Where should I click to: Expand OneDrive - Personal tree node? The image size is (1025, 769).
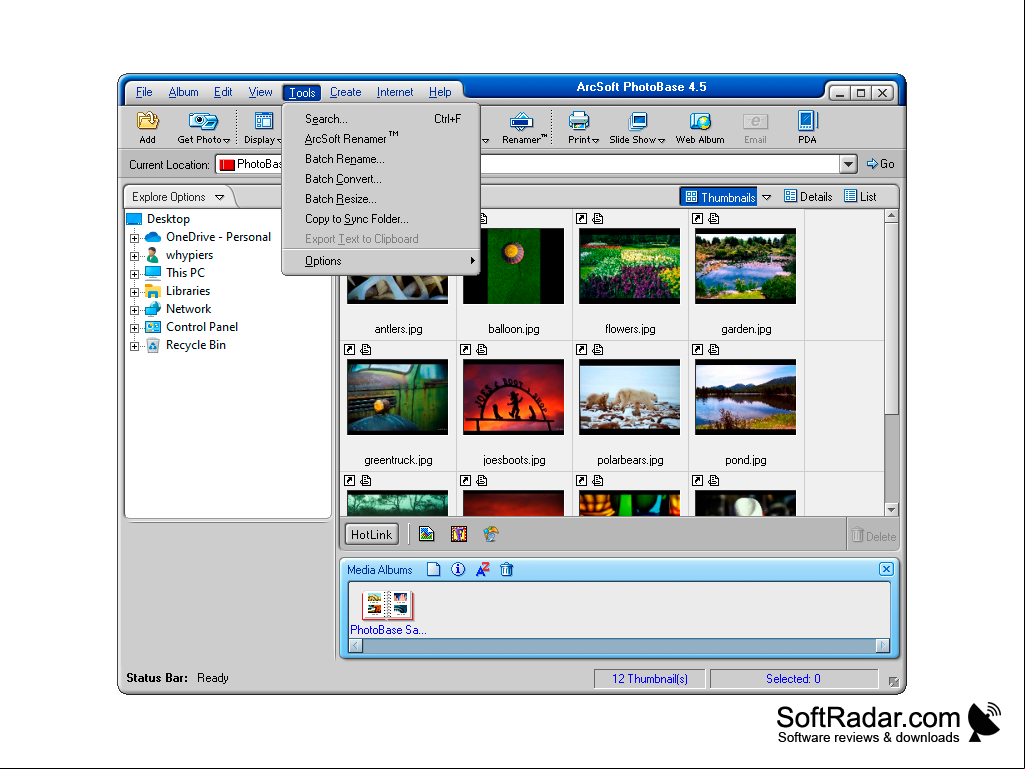tap(135, 238)
